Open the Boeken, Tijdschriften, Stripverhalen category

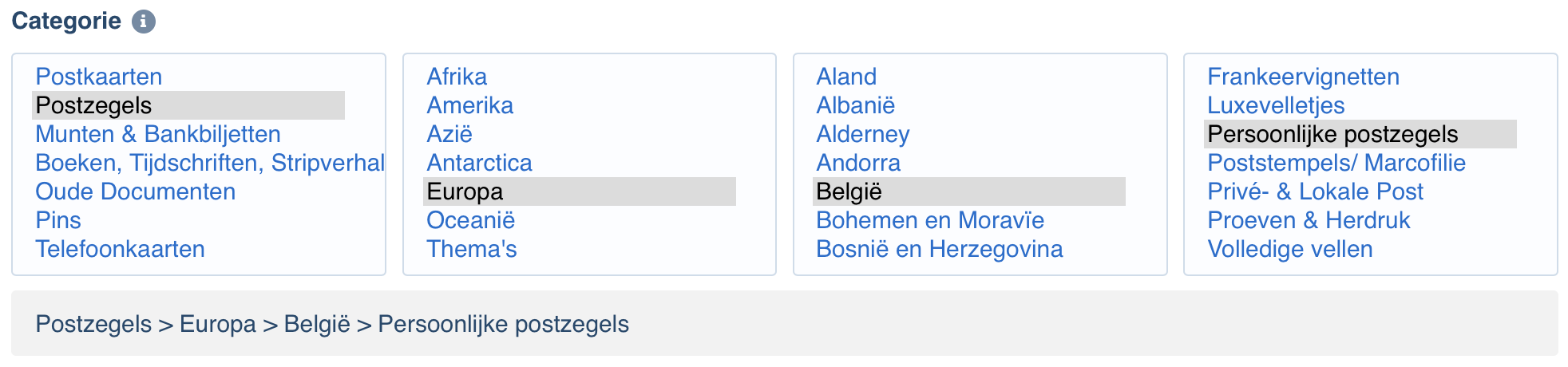point(210,163)
